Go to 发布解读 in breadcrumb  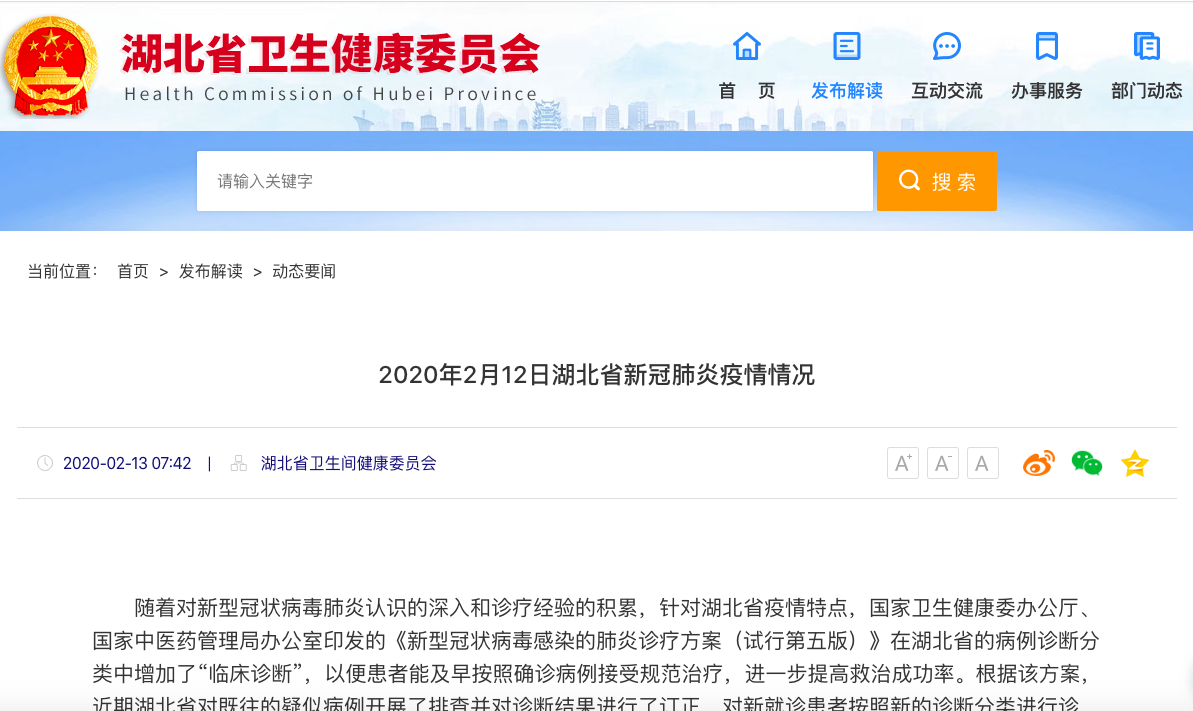[210, 271]
